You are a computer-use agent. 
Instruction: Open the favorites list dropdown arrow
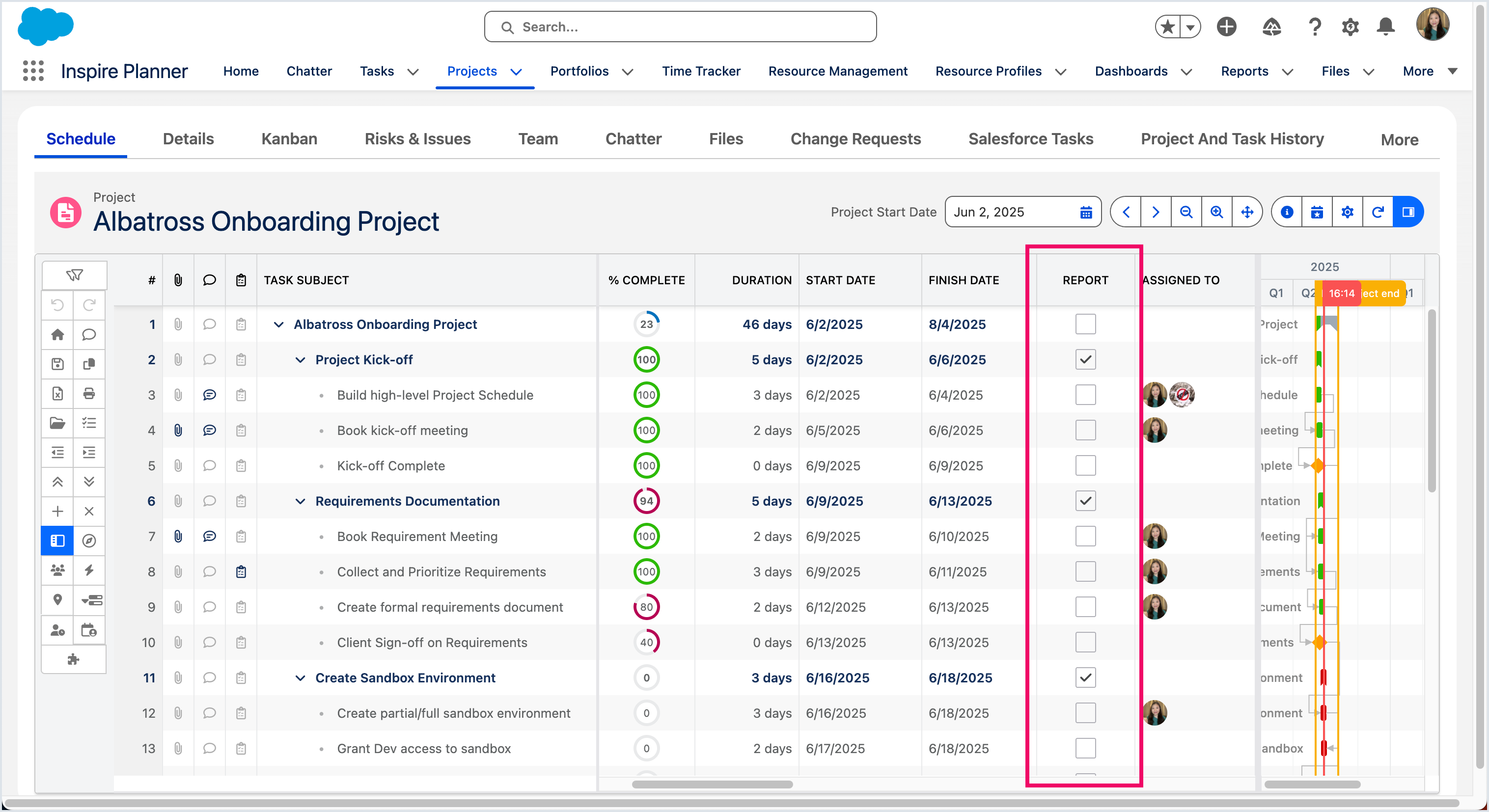pyautogui.click(x=1190, y=27)
